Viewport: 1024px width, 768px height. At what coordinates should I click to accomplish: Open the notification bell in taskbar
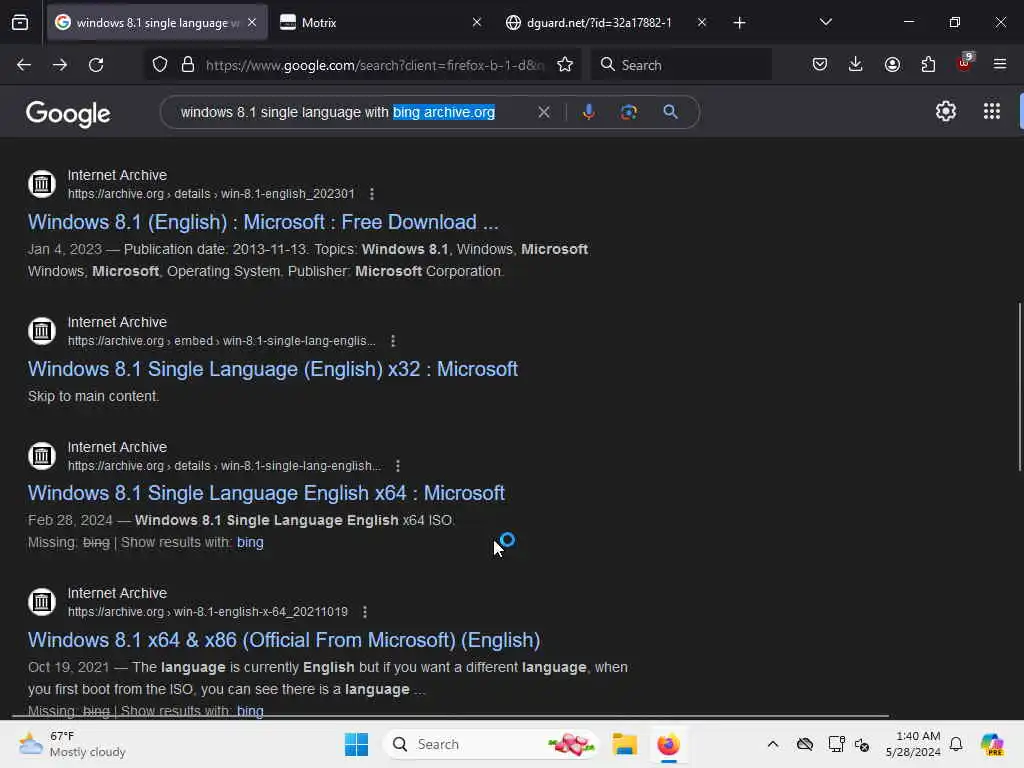coord(956,744)
